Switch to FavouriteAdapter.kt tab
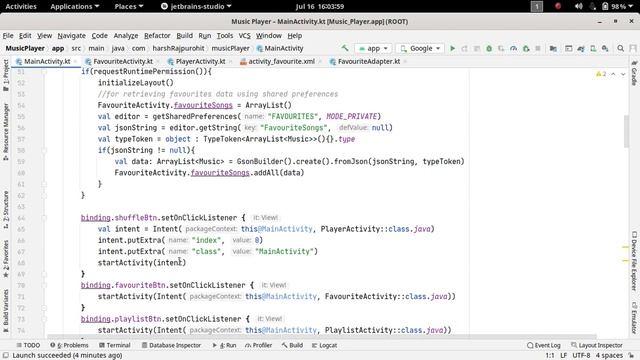This screenshot has width=640, height=360. [369, 61]
